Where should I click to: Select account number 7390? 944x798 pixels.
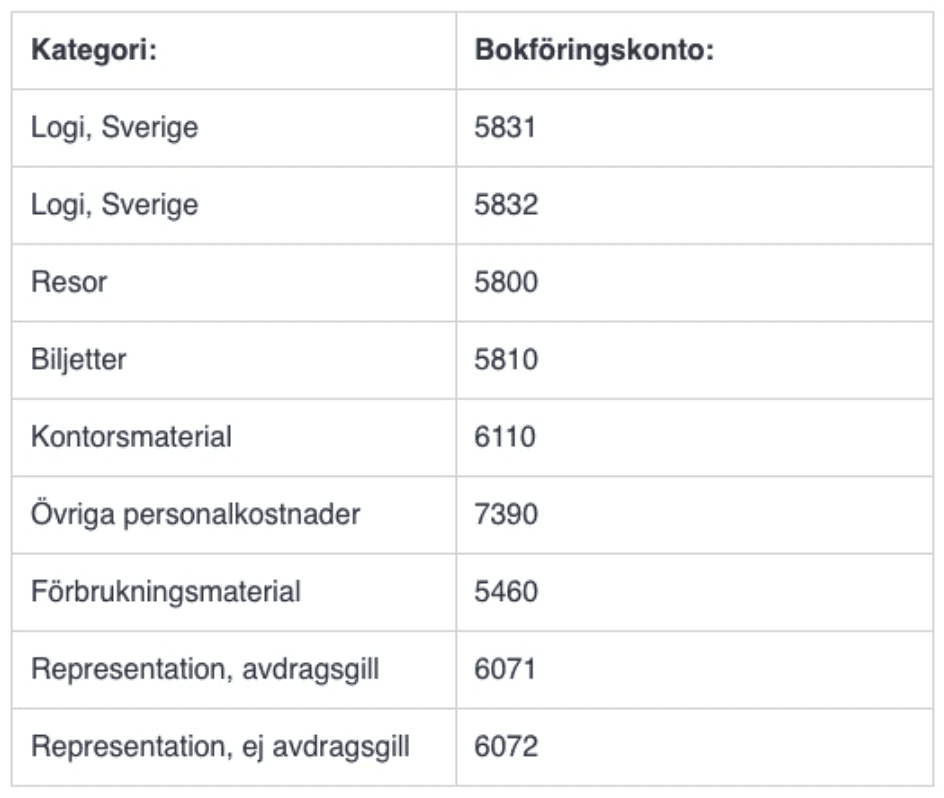coord(506,515)
